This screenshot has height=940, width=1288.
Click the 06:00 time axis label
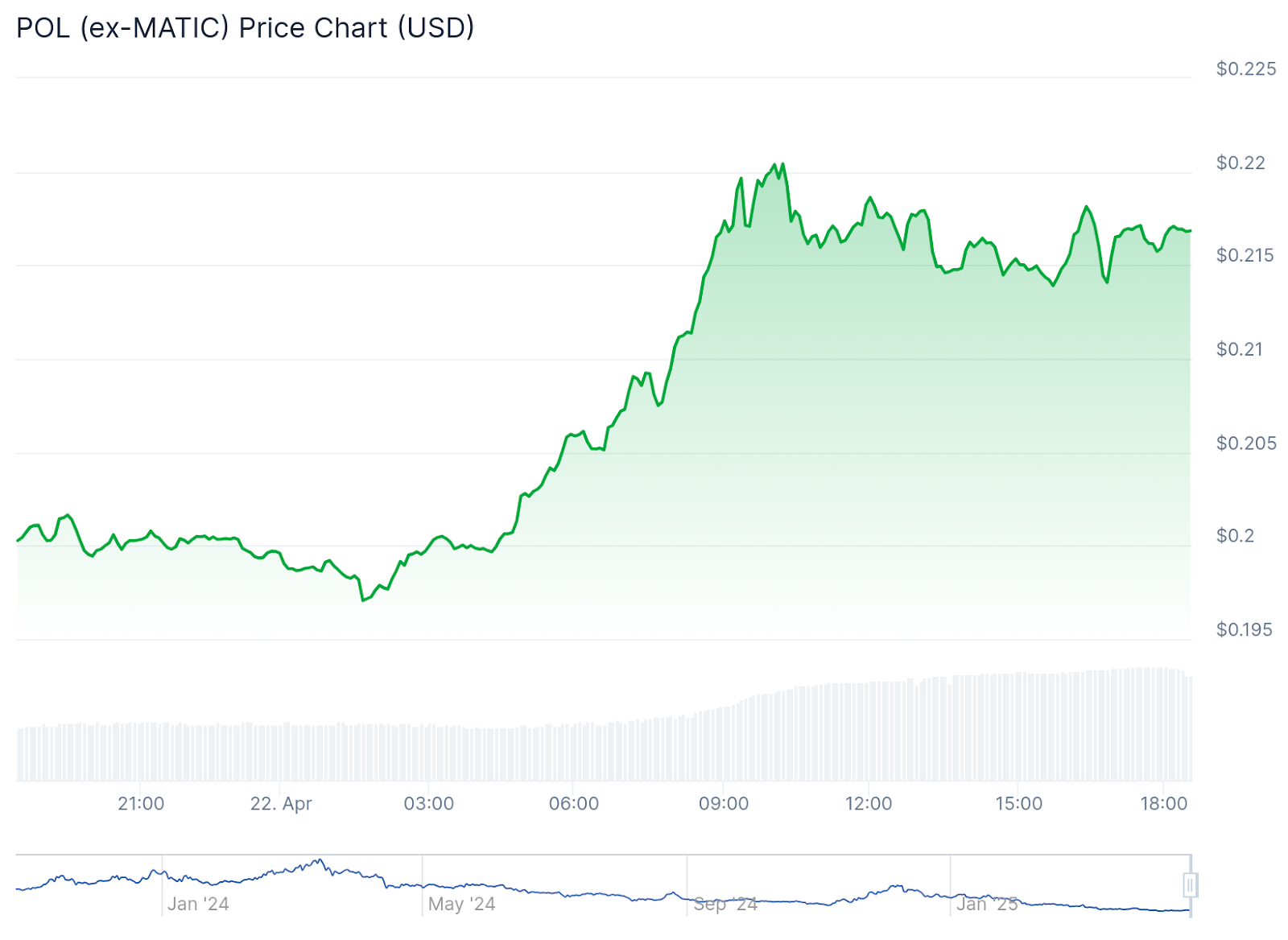click(574, 804)
